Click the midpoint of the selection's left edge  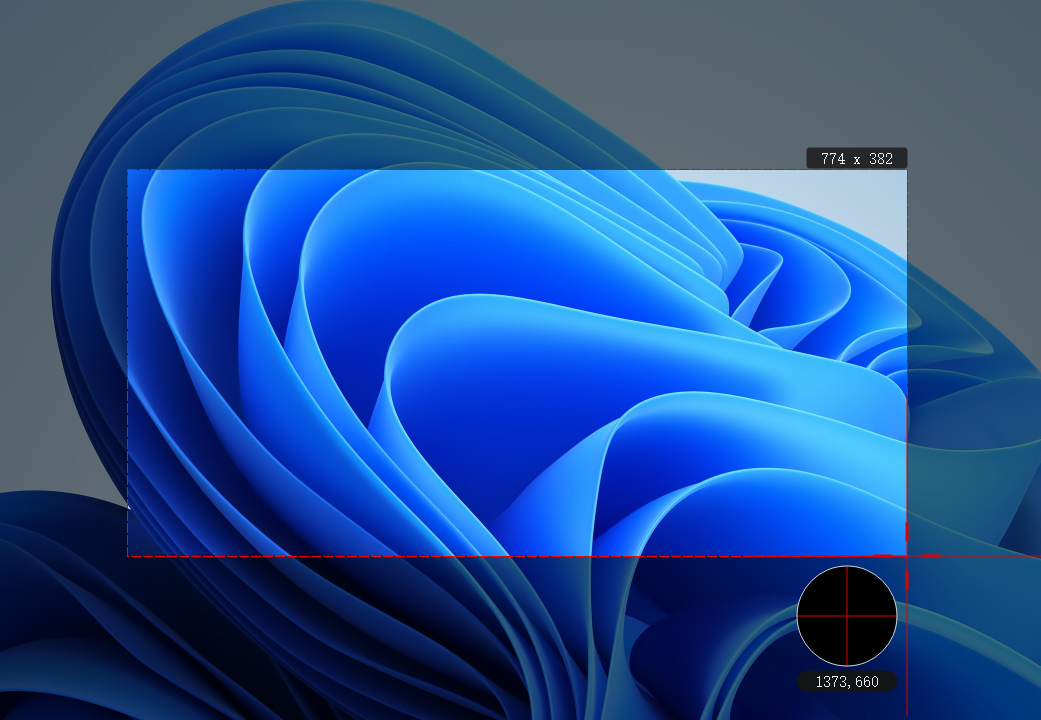click(128, 363)
